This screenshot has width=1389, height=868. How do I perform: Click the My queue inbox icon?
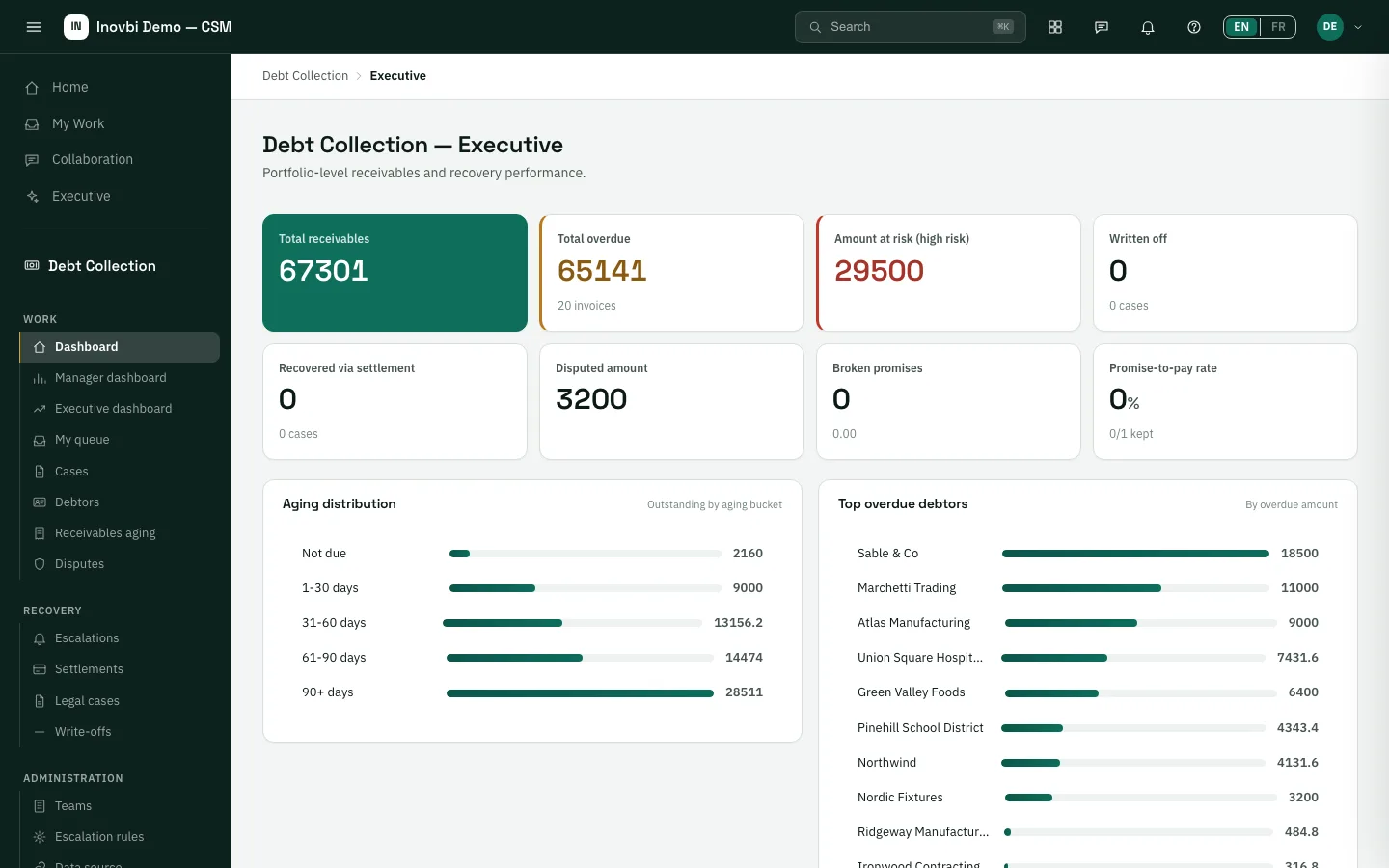click(40, 440)
